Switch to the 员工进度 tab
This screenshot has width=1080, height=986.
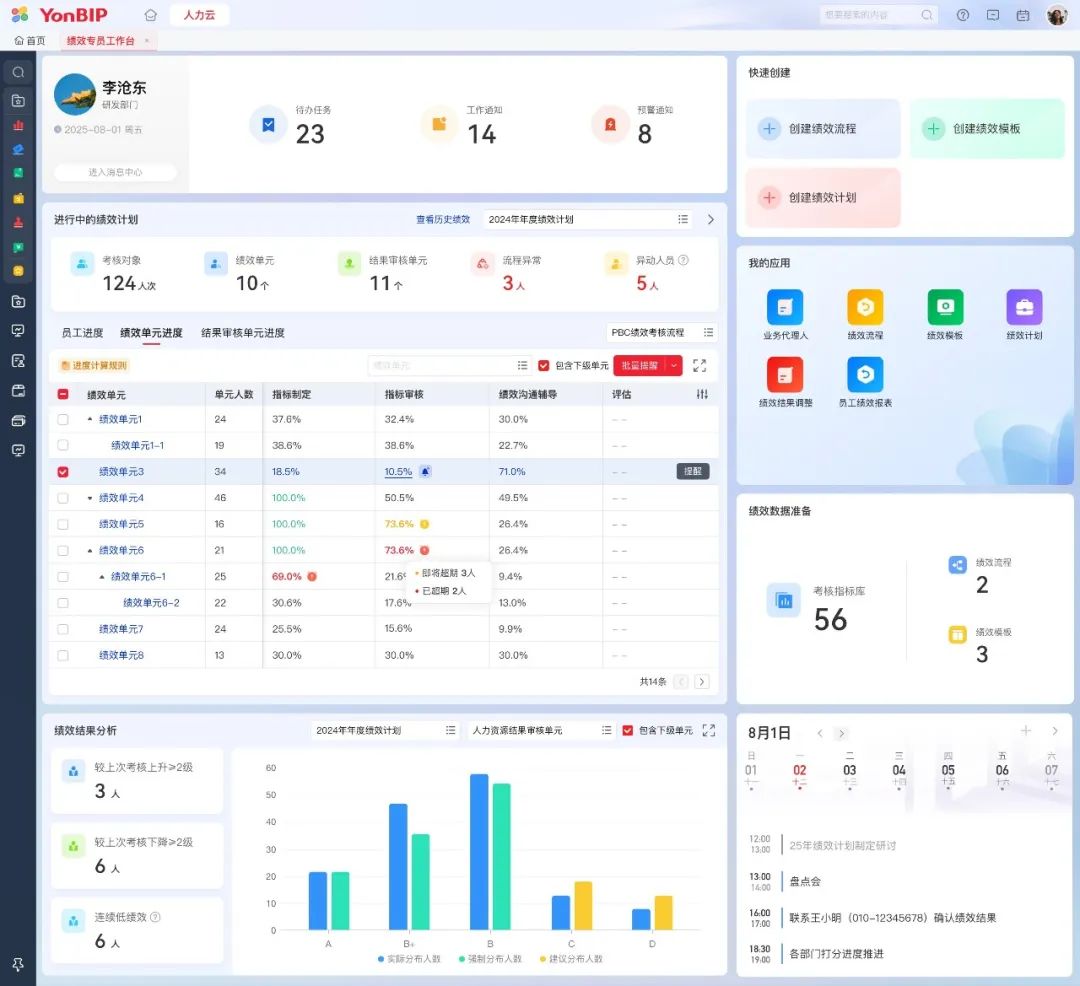click(82, 333)
